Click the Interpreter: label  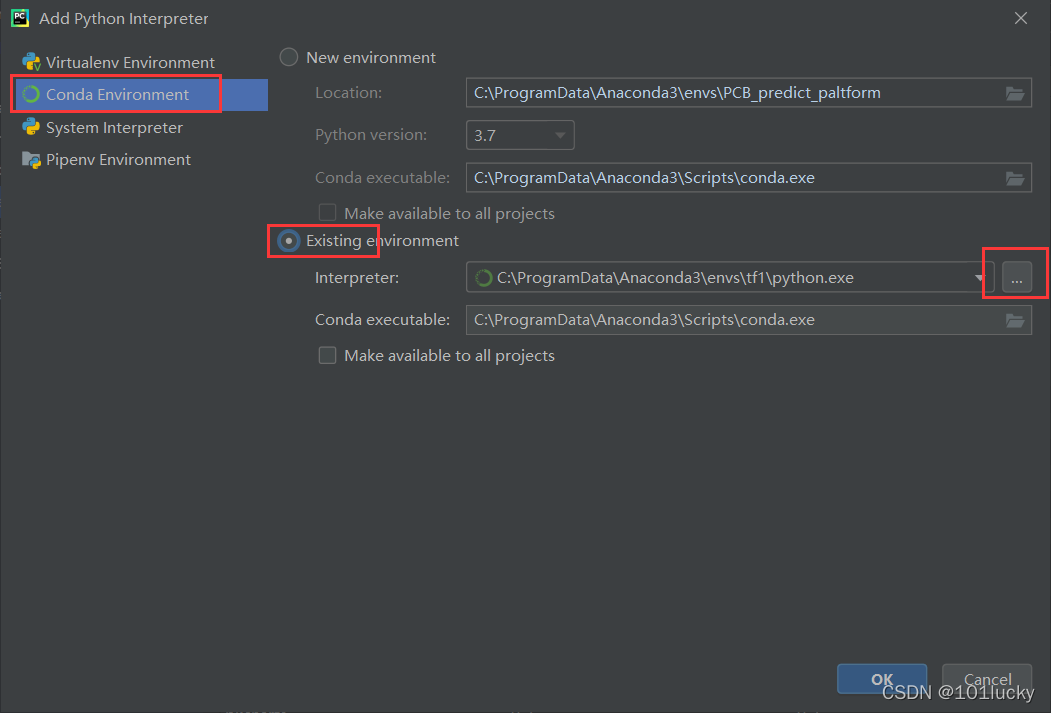[x=357, y=277]
